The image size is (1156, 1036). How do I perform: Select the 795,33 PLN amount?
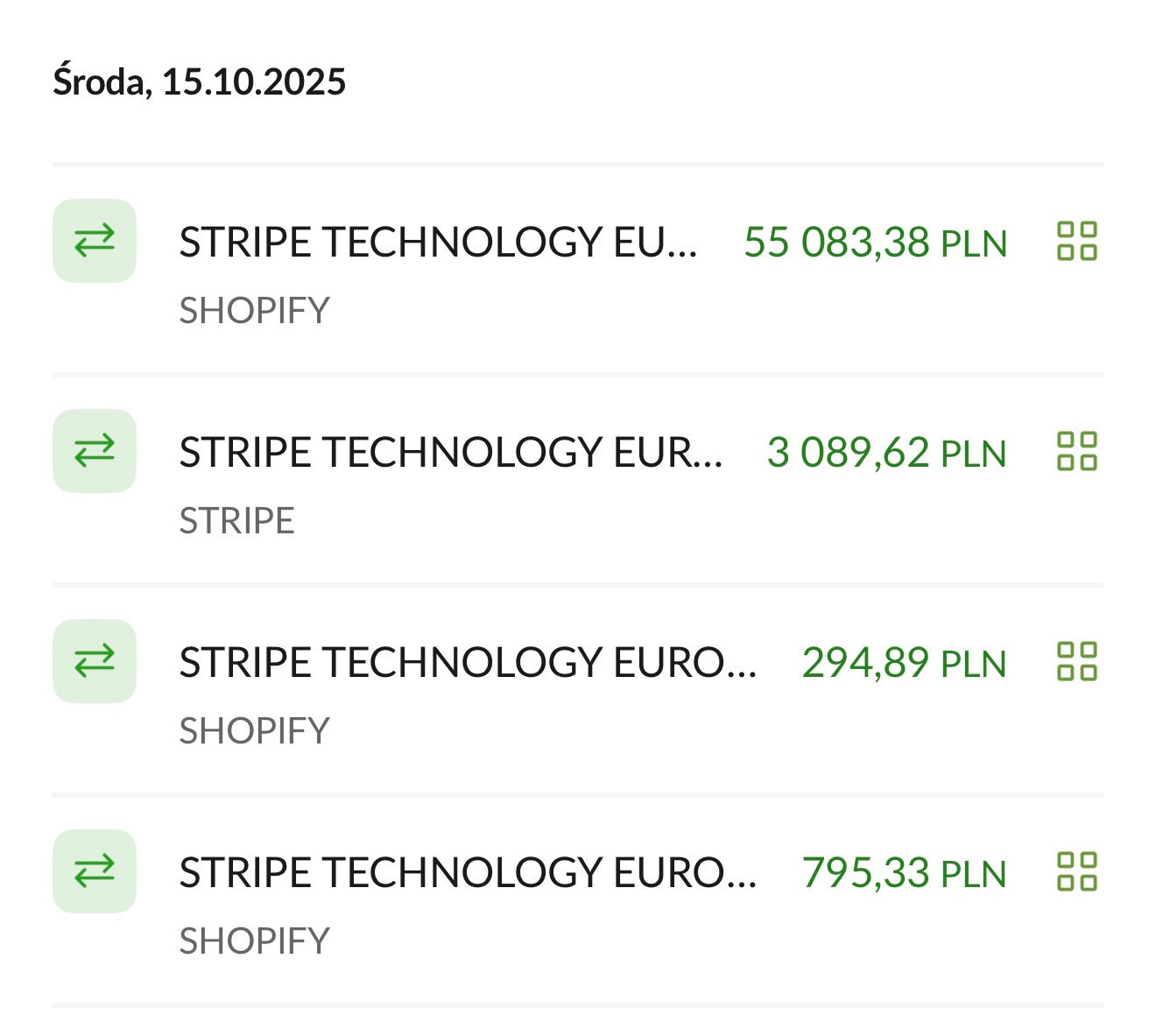(x=904, y=873)
